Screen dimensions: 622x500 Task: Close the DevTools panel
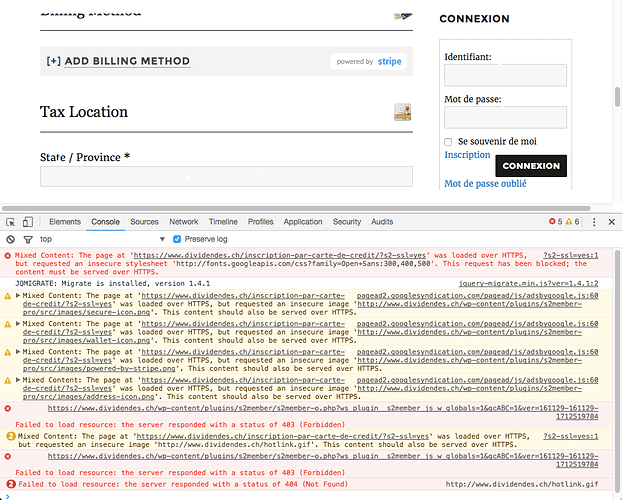(612, 222)
